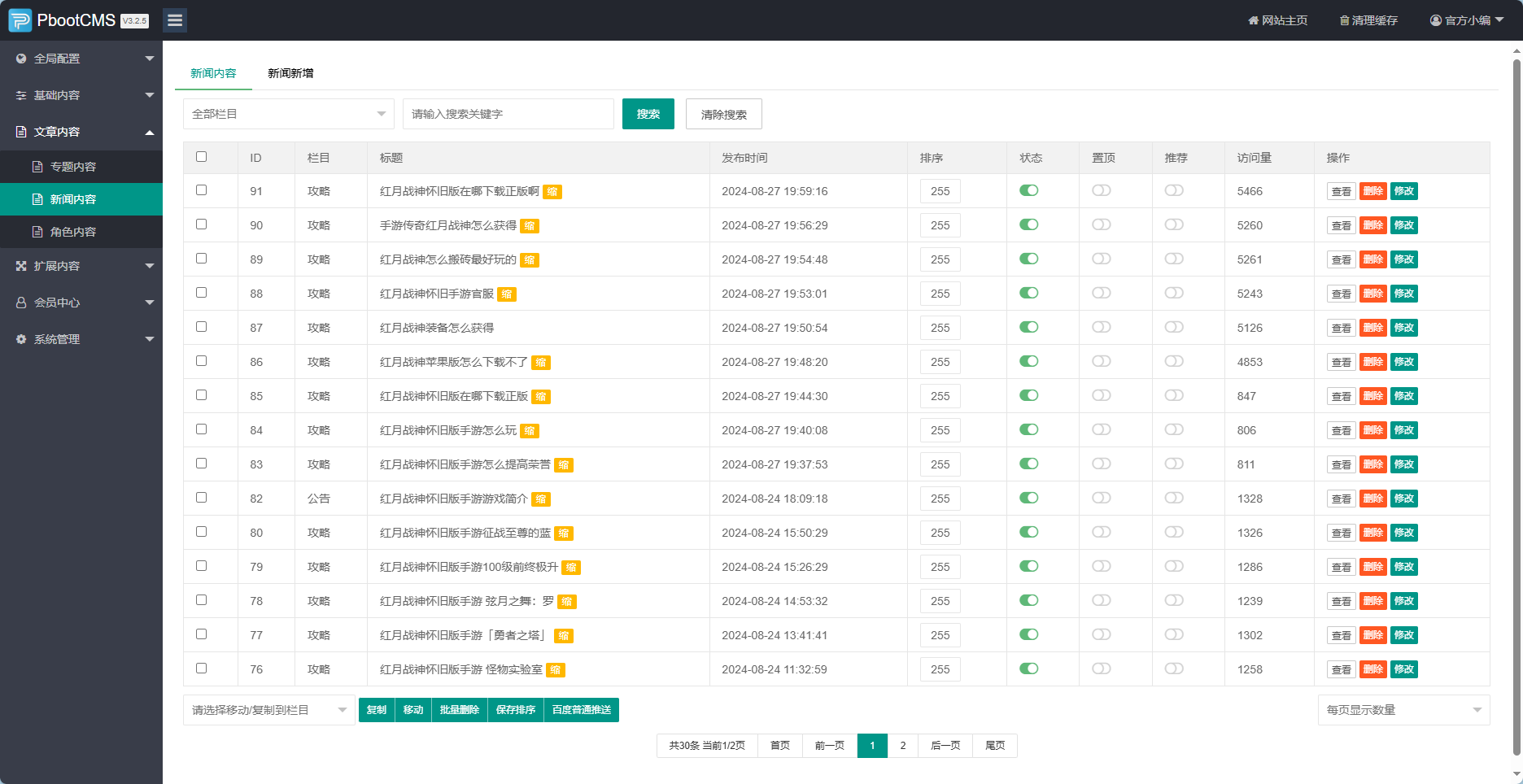Open 角色内容 in the sidebar
This screenshot has width=1523, height=784.
click(81, 232)
